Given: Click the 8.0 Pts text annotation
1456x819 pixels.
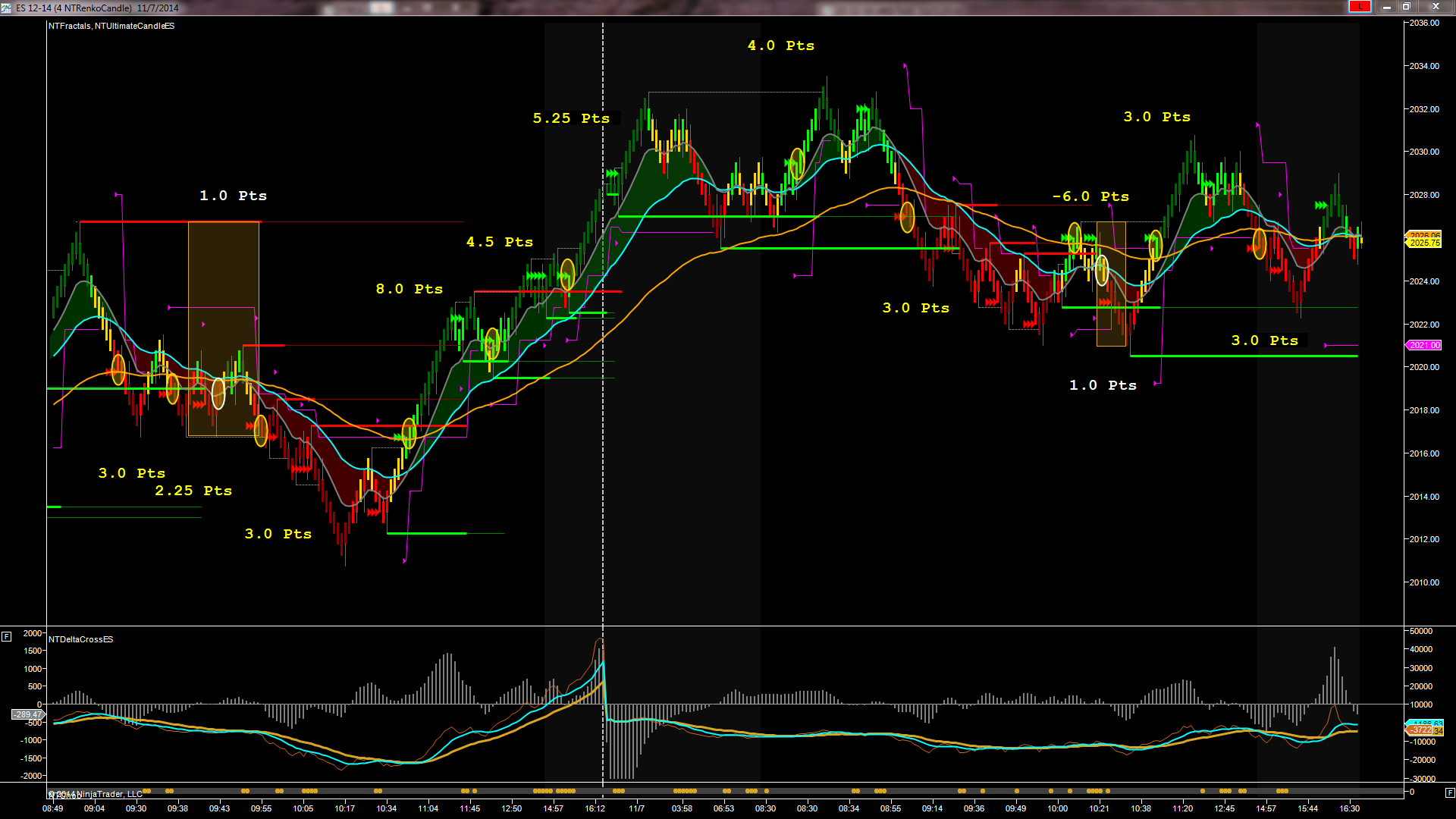Looking at the screenshot, I should (x=409, y=289).
